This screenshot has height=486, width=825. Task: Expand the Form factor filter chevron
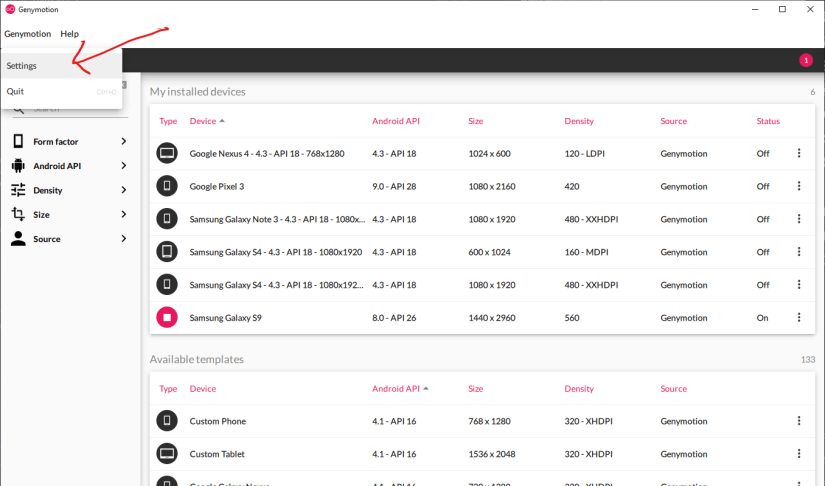(x=124, y=141)
